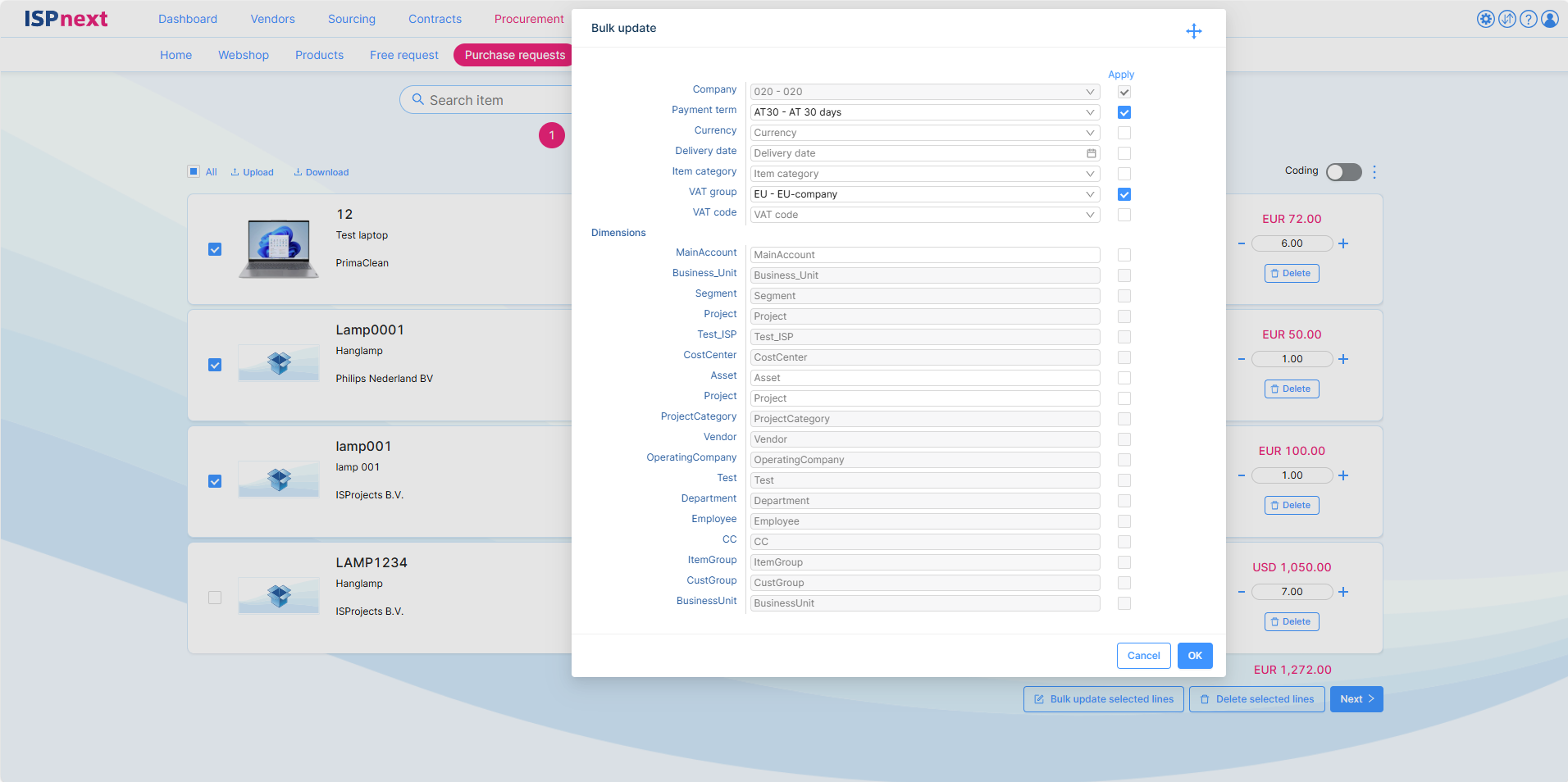This screenshot has width=1568, height=782.
Task: Open the Delivery date calendar icon
Action: click(x=1091, y=153)
